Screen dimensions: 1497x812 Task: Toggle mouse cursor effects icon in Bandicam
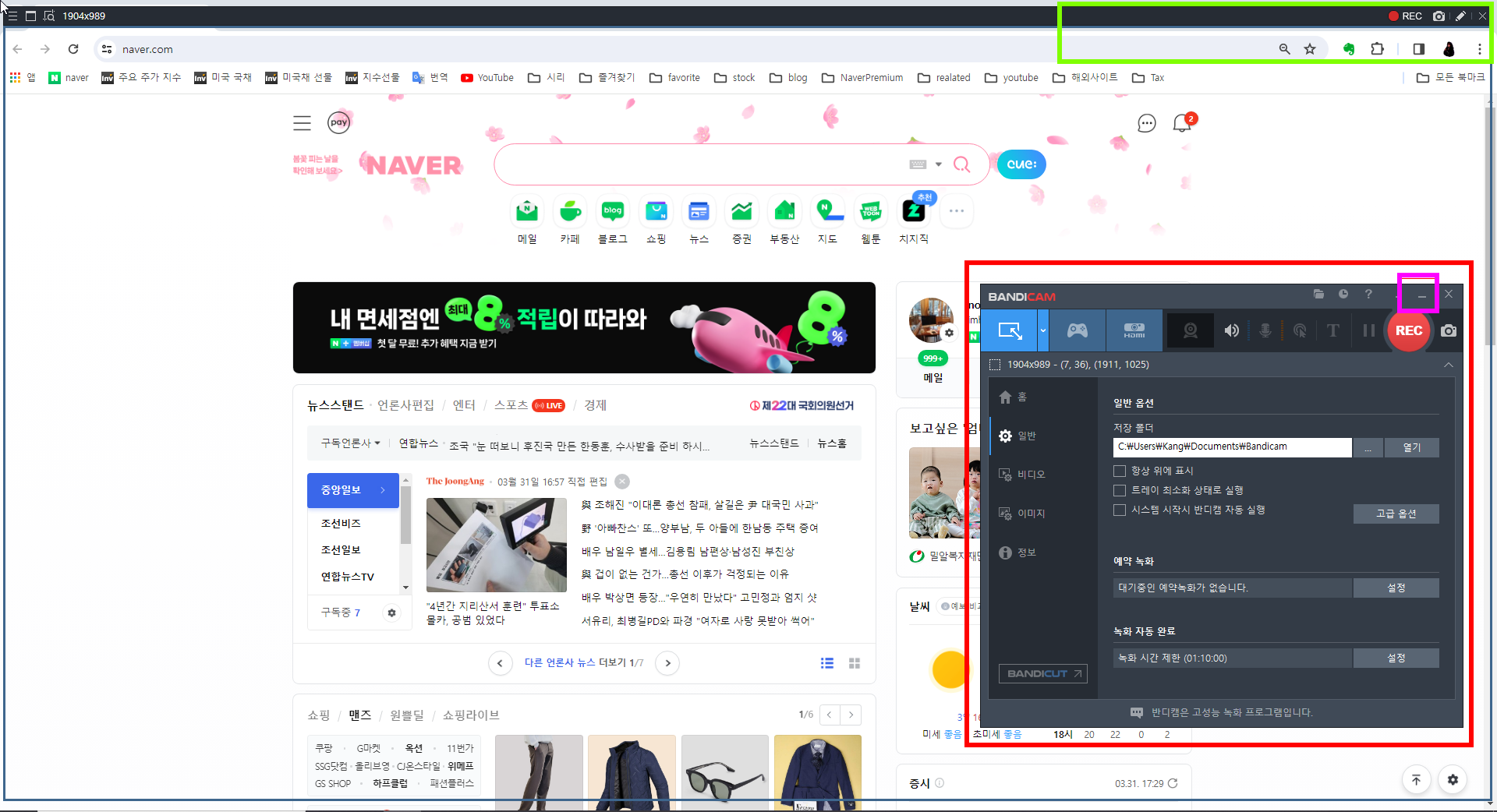[1300, 330]
